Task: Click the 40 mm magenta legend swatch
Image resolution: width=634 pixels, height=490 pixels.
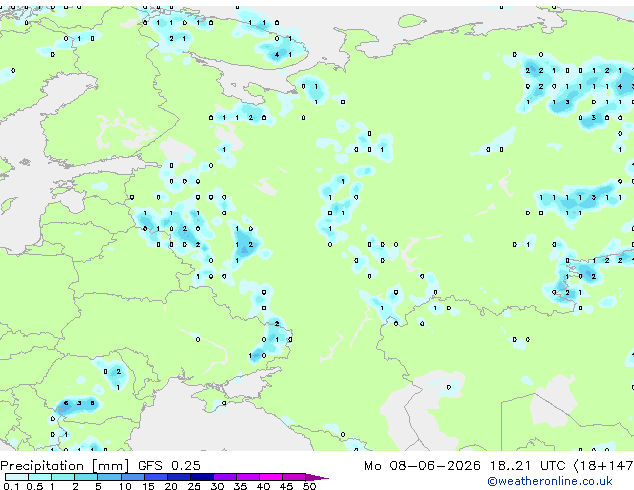Action: 271,477
